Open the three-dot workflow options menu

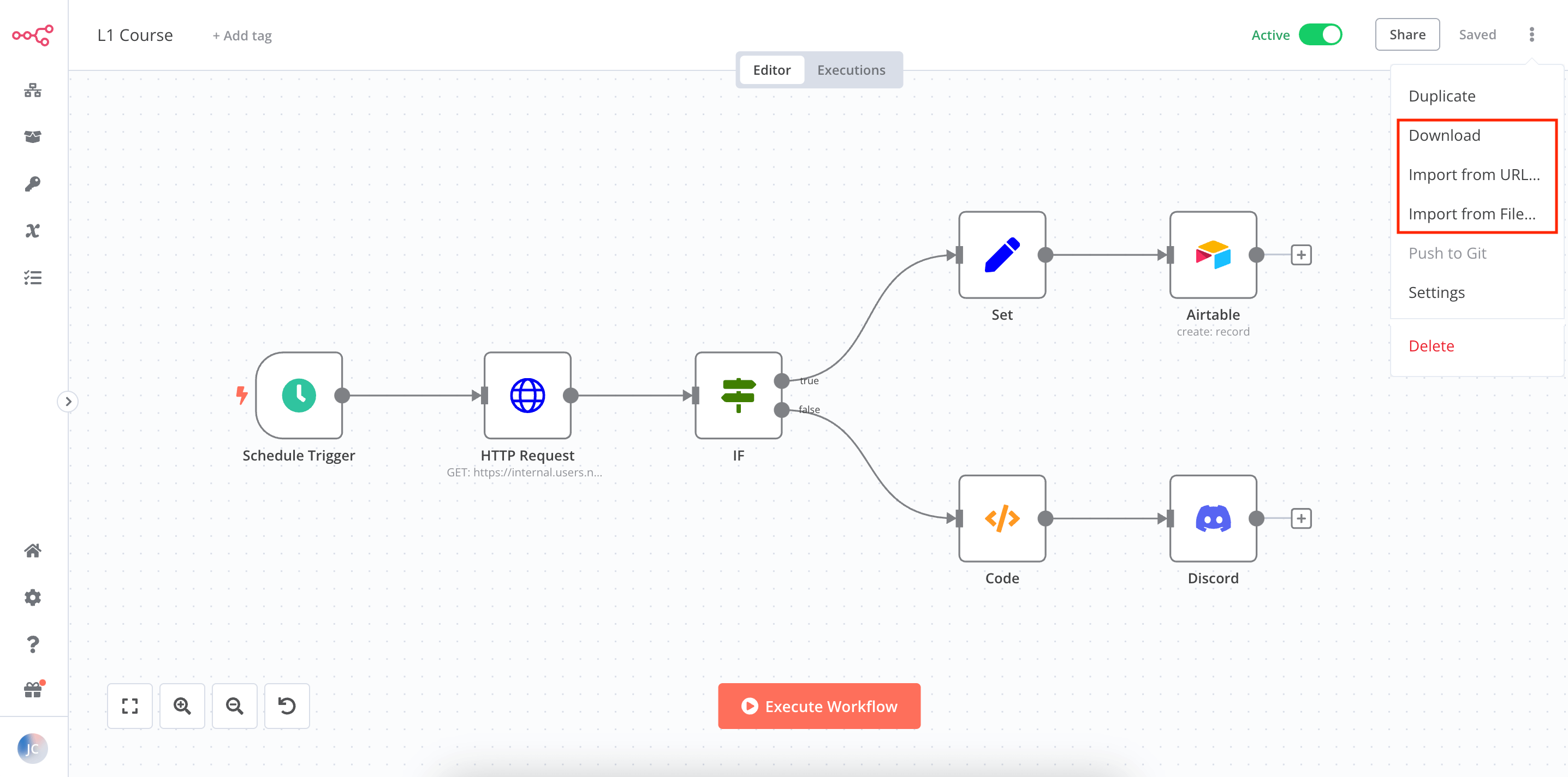1531,35
